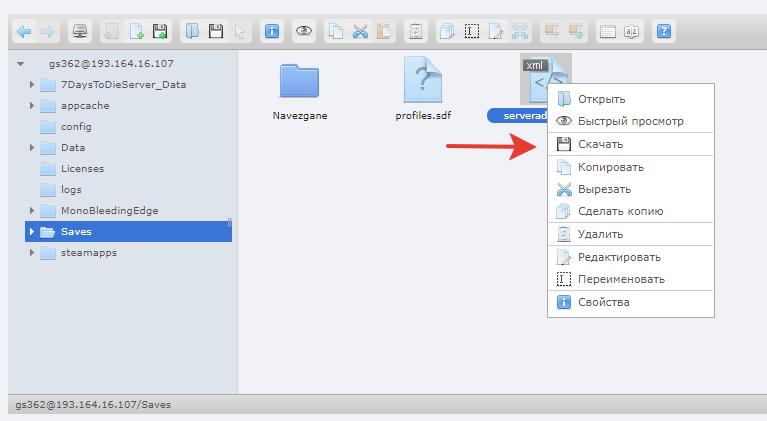Choose Переименовать in the context menu
The image size is (767, 421).
631,279
